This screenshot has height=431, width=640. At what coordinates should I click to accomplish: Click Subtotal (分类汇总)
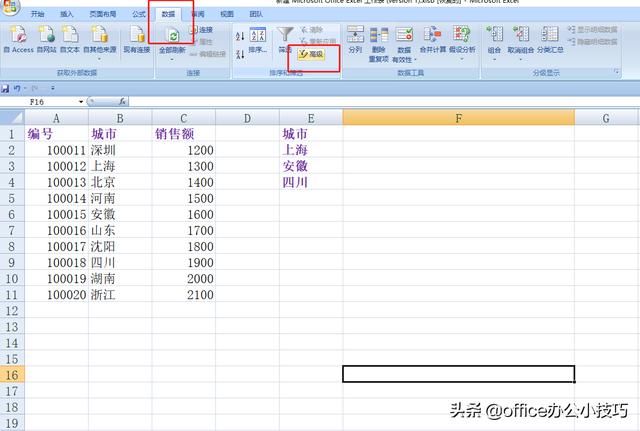pos(550,39)
